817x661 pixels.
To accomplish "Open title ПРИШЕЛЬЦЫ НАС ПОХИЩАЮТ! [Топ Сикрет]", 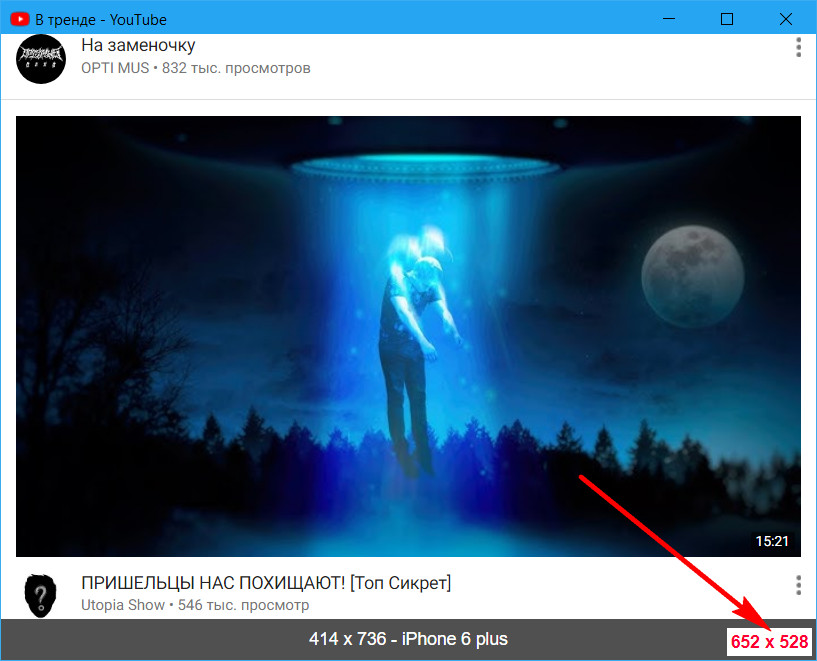I will pos(266,583).
